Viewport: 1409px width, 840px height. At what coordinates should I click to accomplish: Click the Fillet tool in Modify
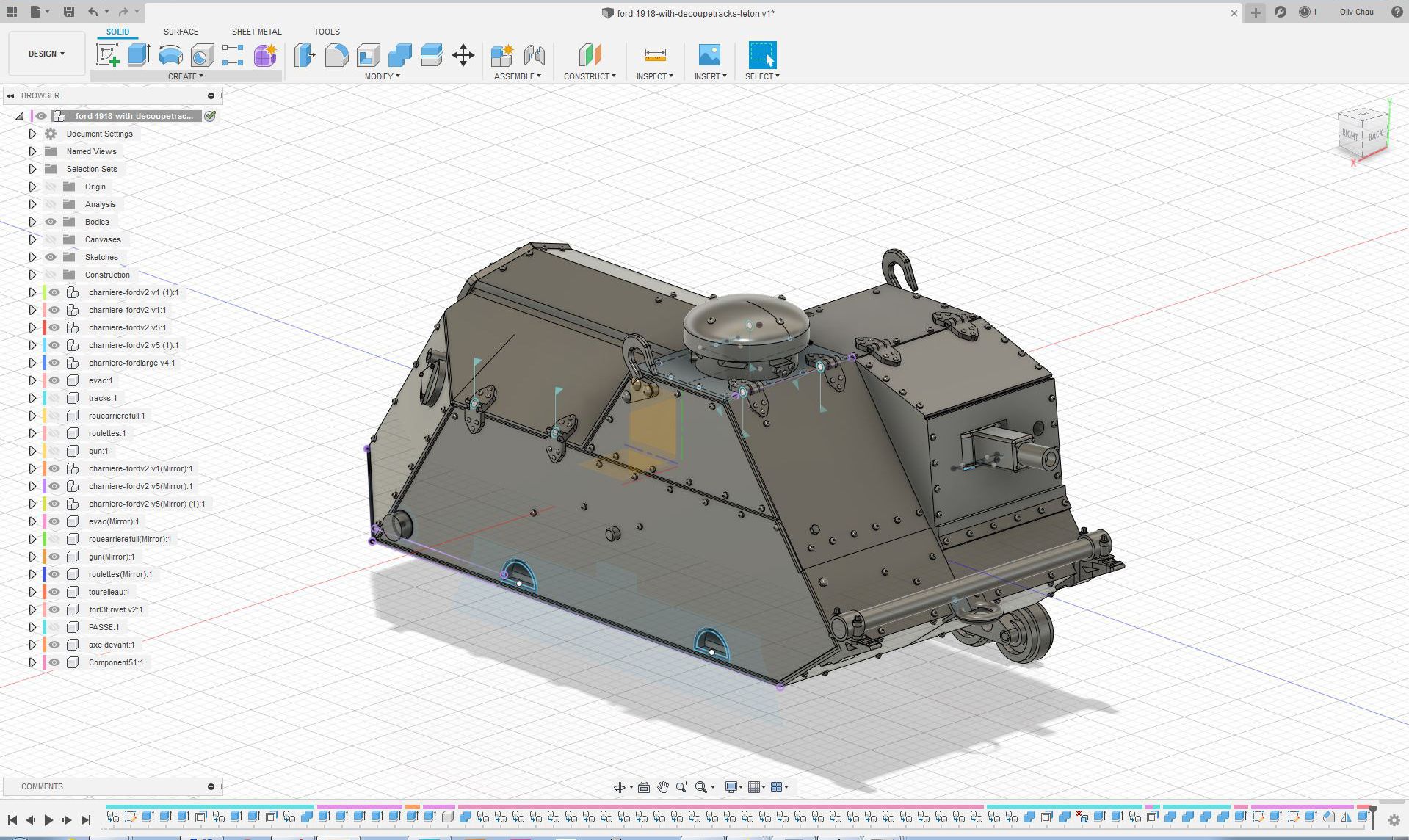(x=336, y=55)
